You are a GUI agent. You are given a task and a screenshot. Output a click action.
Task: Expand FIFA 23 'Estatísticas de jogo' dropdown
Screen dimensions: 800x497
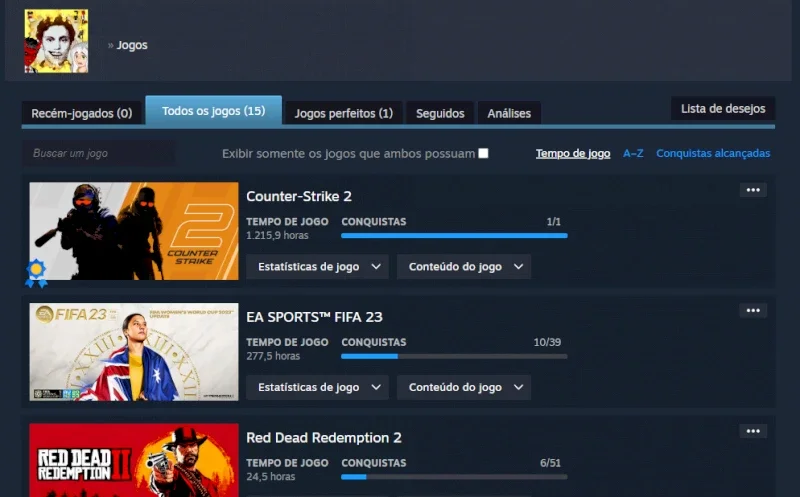pos(317,387)
